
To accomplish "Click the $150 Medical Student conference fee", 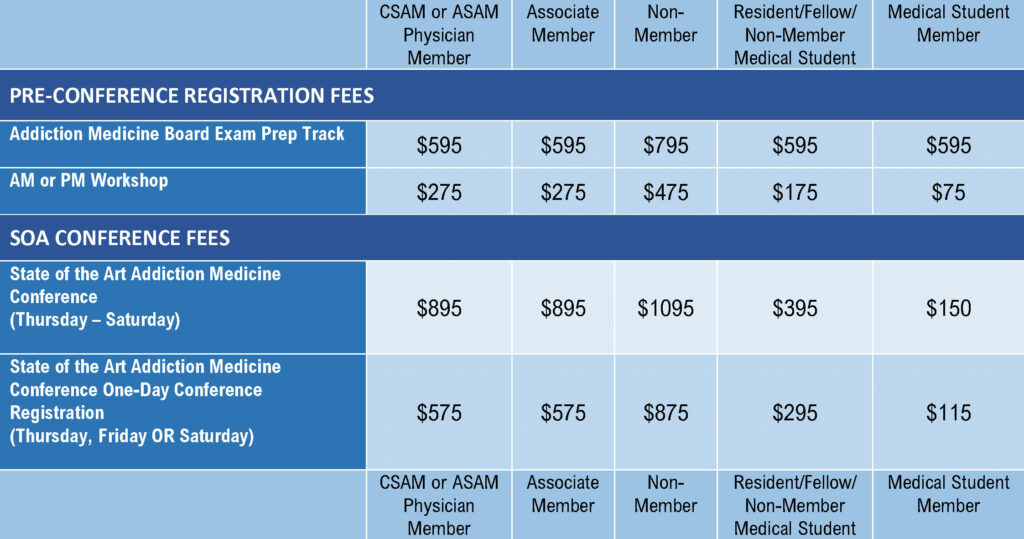I will tap(948, 309).
